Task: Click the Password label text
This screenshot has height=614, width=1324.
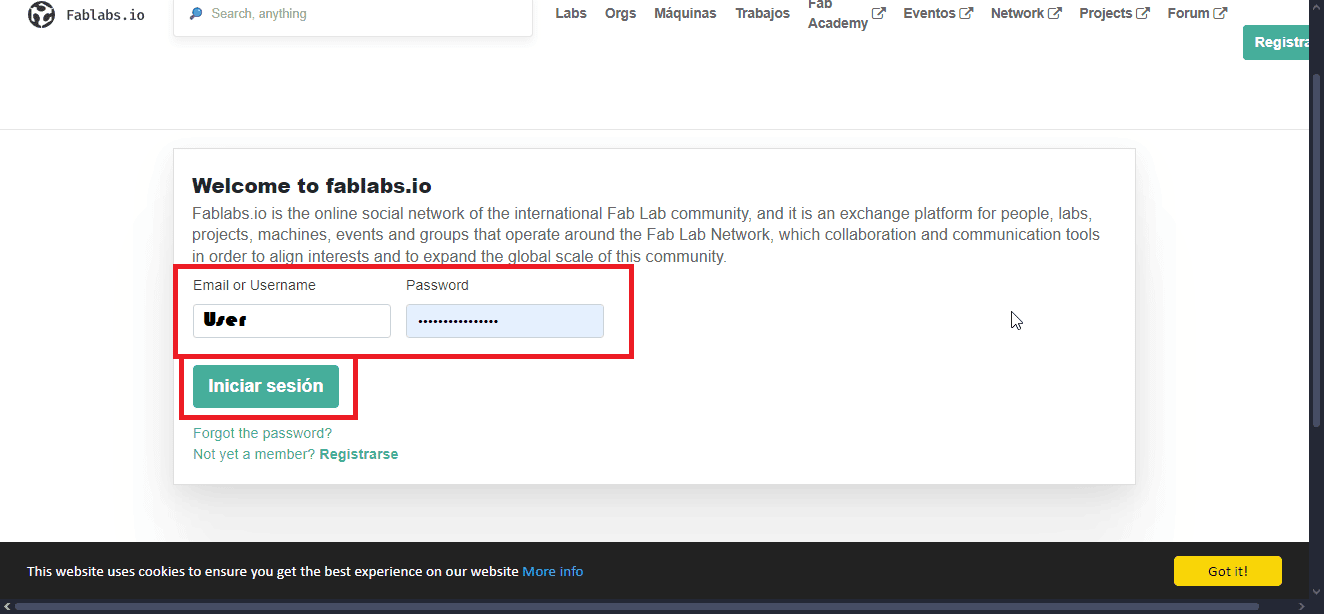Action: click(437, 285)
